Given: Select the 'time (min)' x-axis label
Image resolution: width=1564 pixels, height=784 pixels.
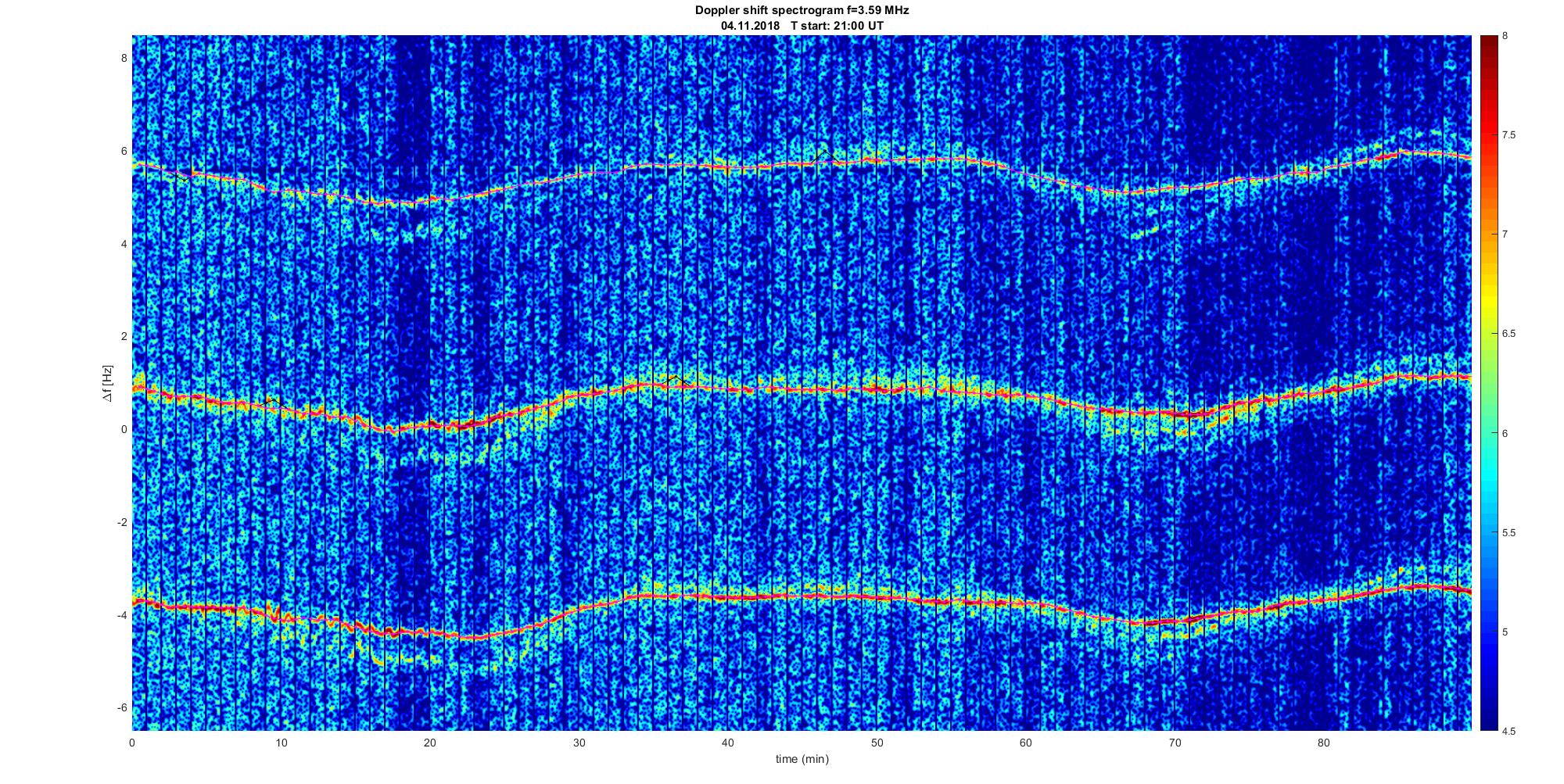Looking at the screenshot, I should [x=802, y=759].
